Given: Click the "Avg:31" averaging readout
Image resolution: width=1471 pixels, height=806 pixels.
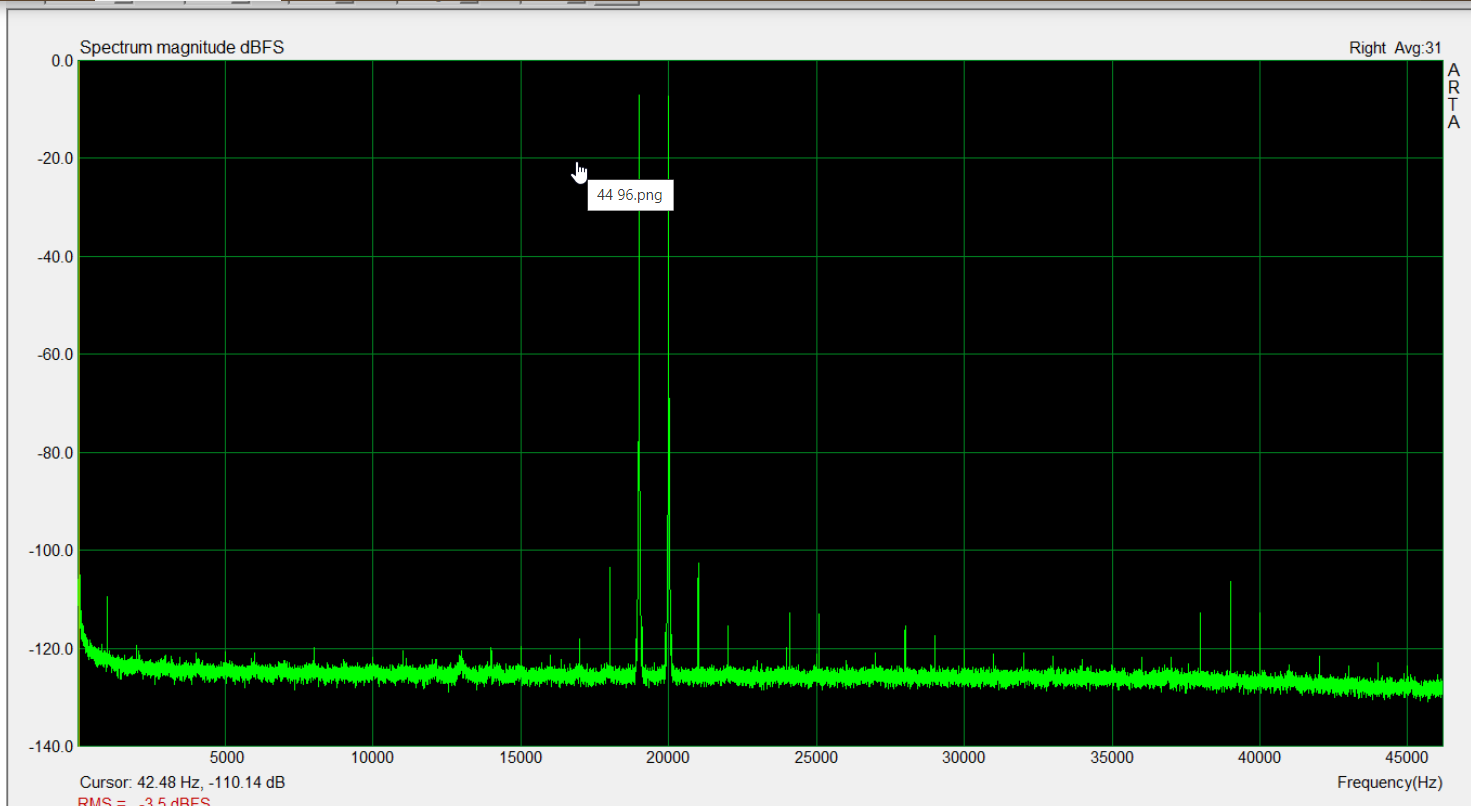Looking at the screenshot, I should pyautogui.click(x=1418, y=47).
